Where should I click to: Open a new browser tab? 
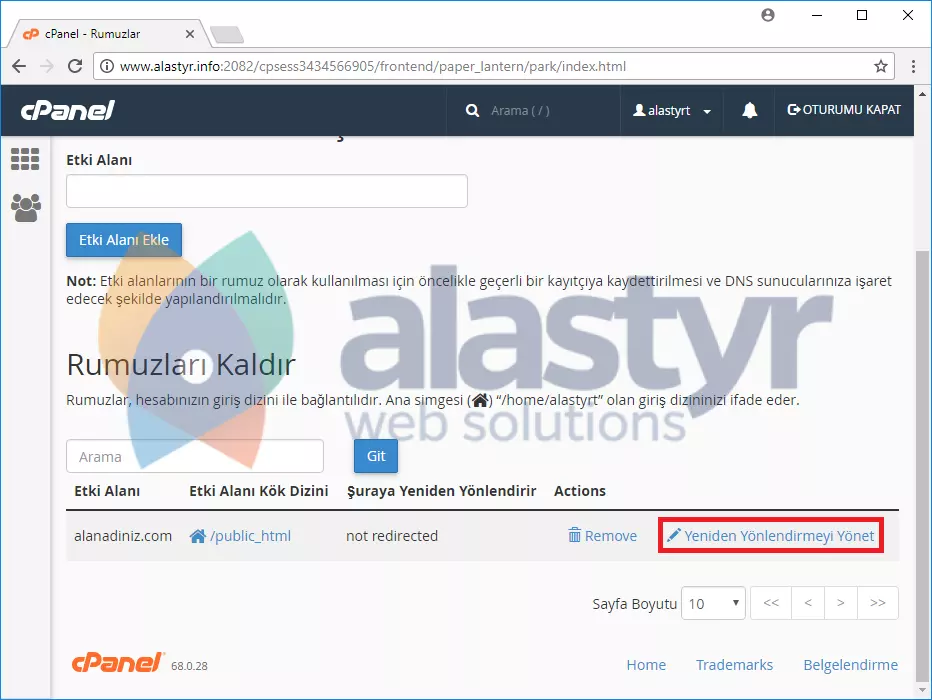click(x=227, y=34)
